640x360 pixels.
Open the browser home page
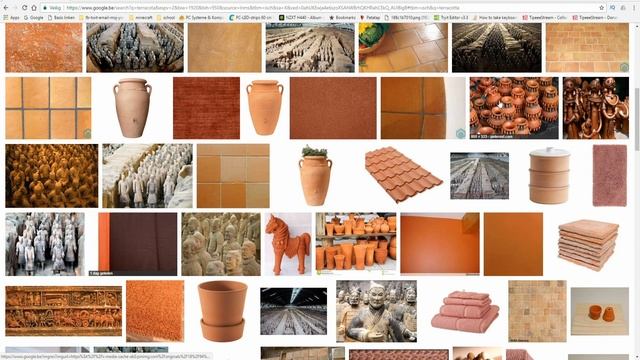point(34,8)
